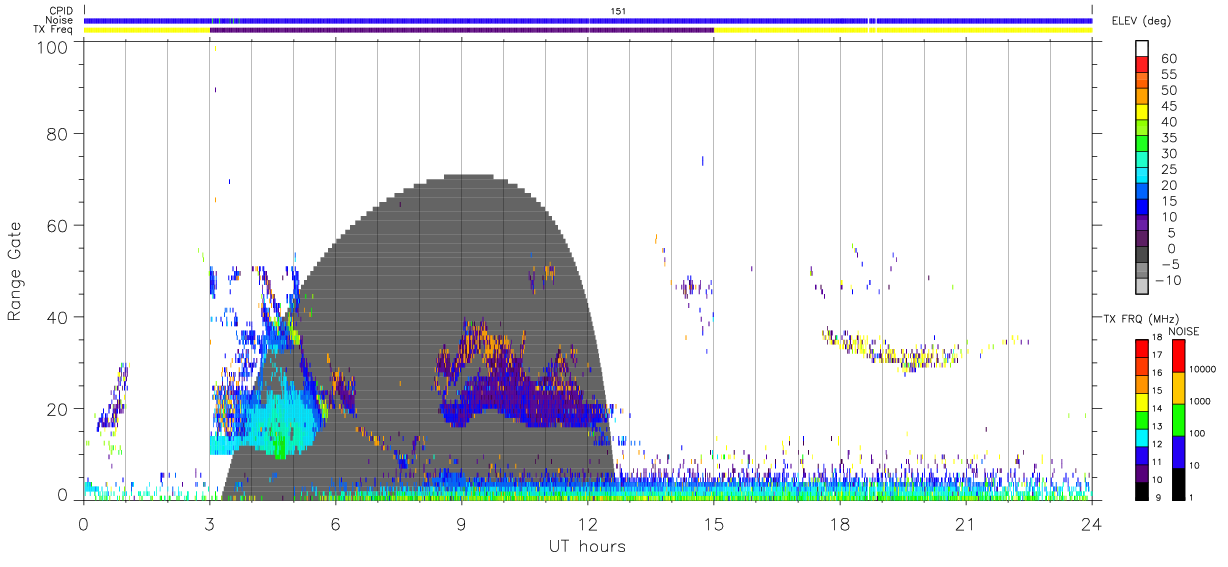Screen dimensions: 1228x567
Task: Click the TX Freq row label
Action: (53, 30)
